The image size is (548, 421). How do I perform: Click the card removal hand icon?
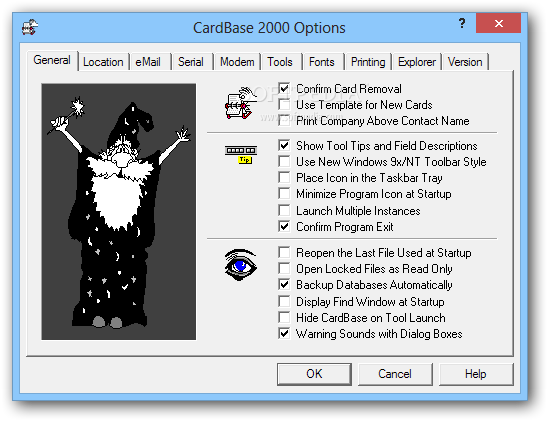[x=240, y=103]
